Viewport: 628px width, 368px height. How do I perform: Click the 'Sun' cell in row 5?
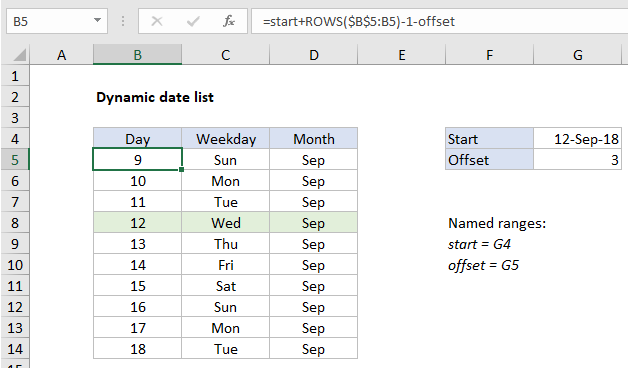point(225,160)
